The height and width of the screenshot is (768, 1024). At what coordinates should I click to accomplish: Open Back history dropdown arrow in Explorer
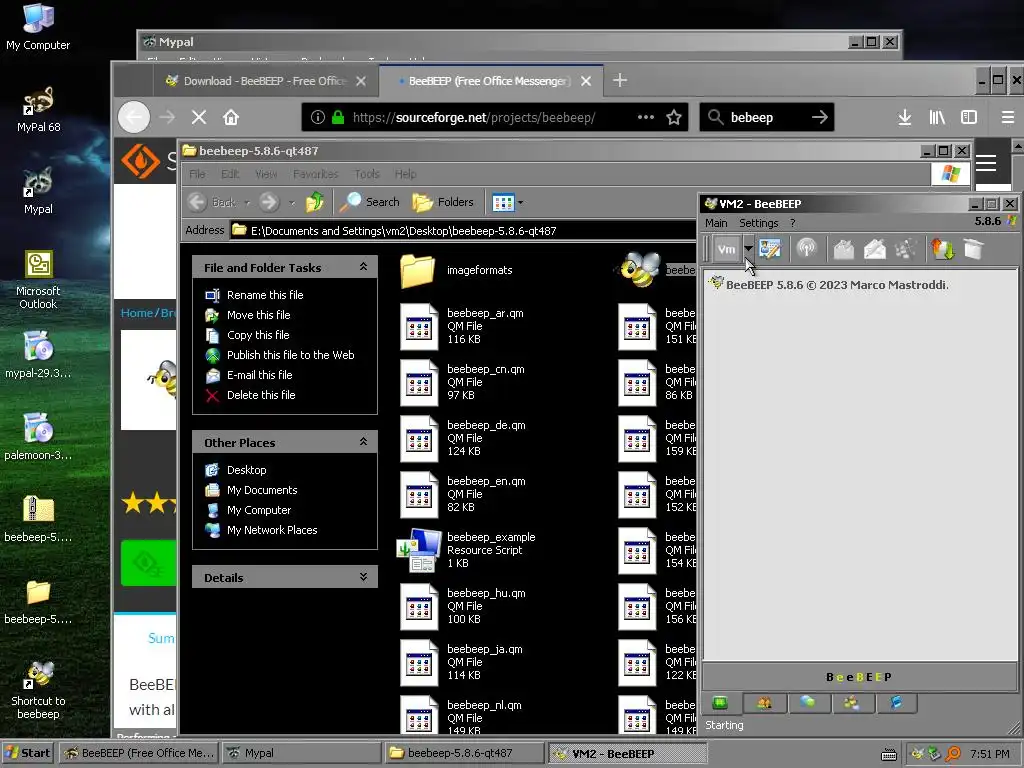tap(247, 202)
